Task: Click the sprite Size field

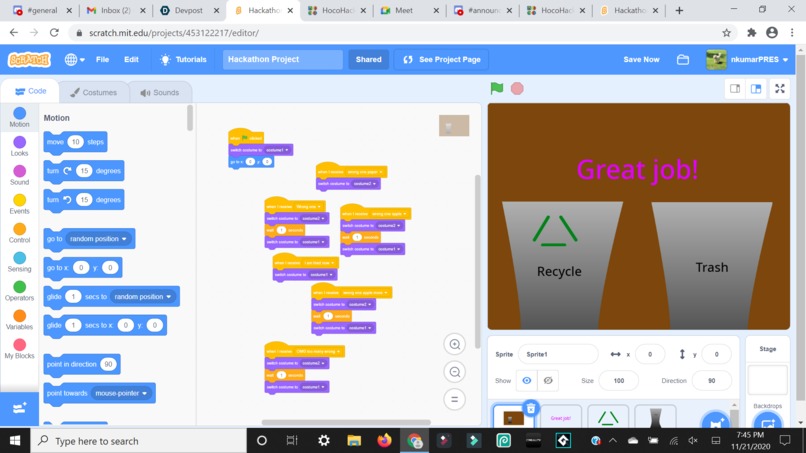Action: point(618,381)
